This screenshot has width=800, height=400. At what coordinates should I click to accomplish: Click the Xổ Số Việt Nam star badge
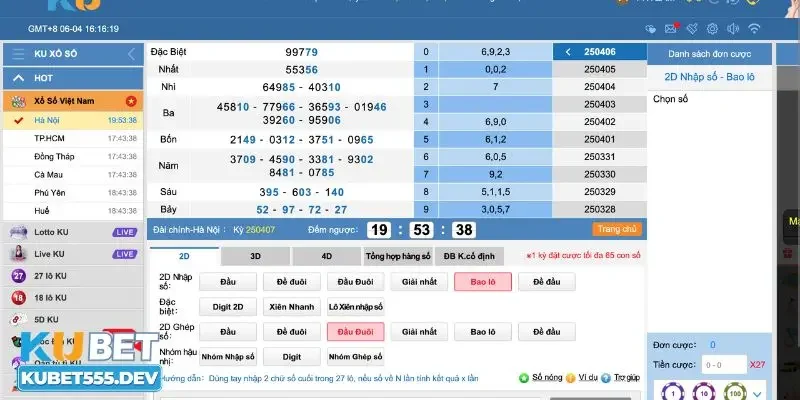pyautogui.click(x=131, y=101)
